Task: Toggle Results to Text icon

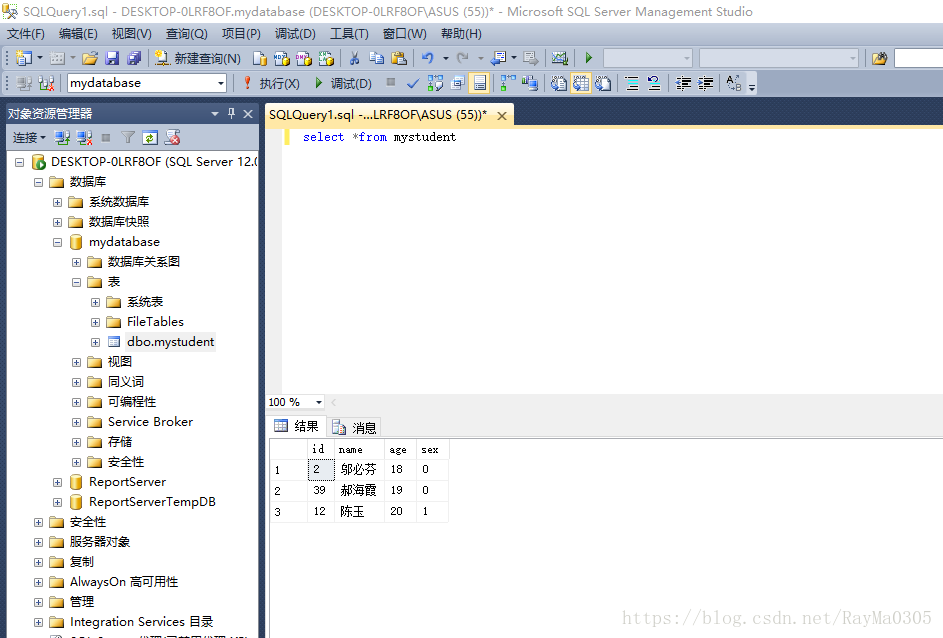Action: pos(559,84)
